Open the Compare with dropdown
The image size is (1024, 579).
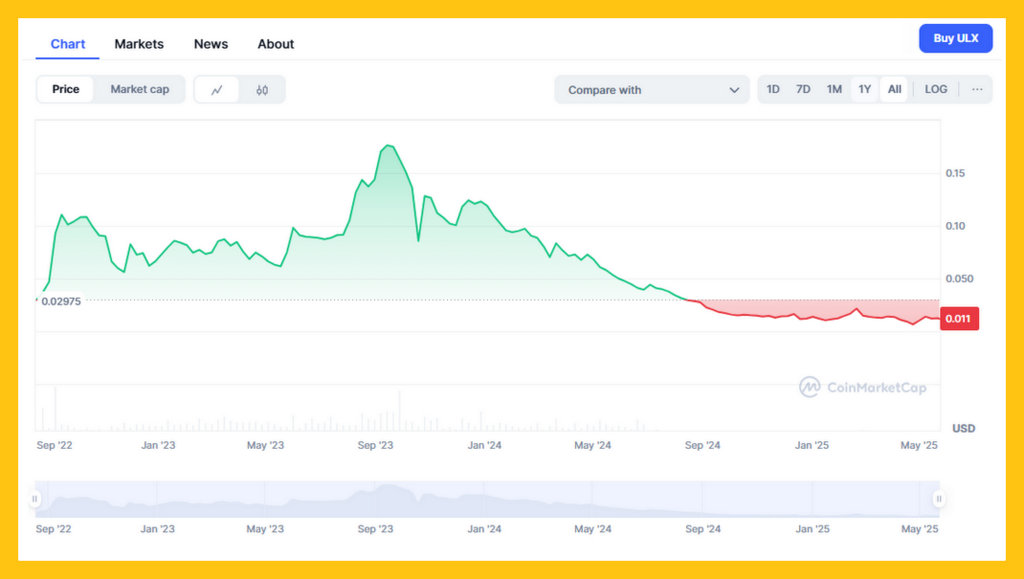point(652,90)
